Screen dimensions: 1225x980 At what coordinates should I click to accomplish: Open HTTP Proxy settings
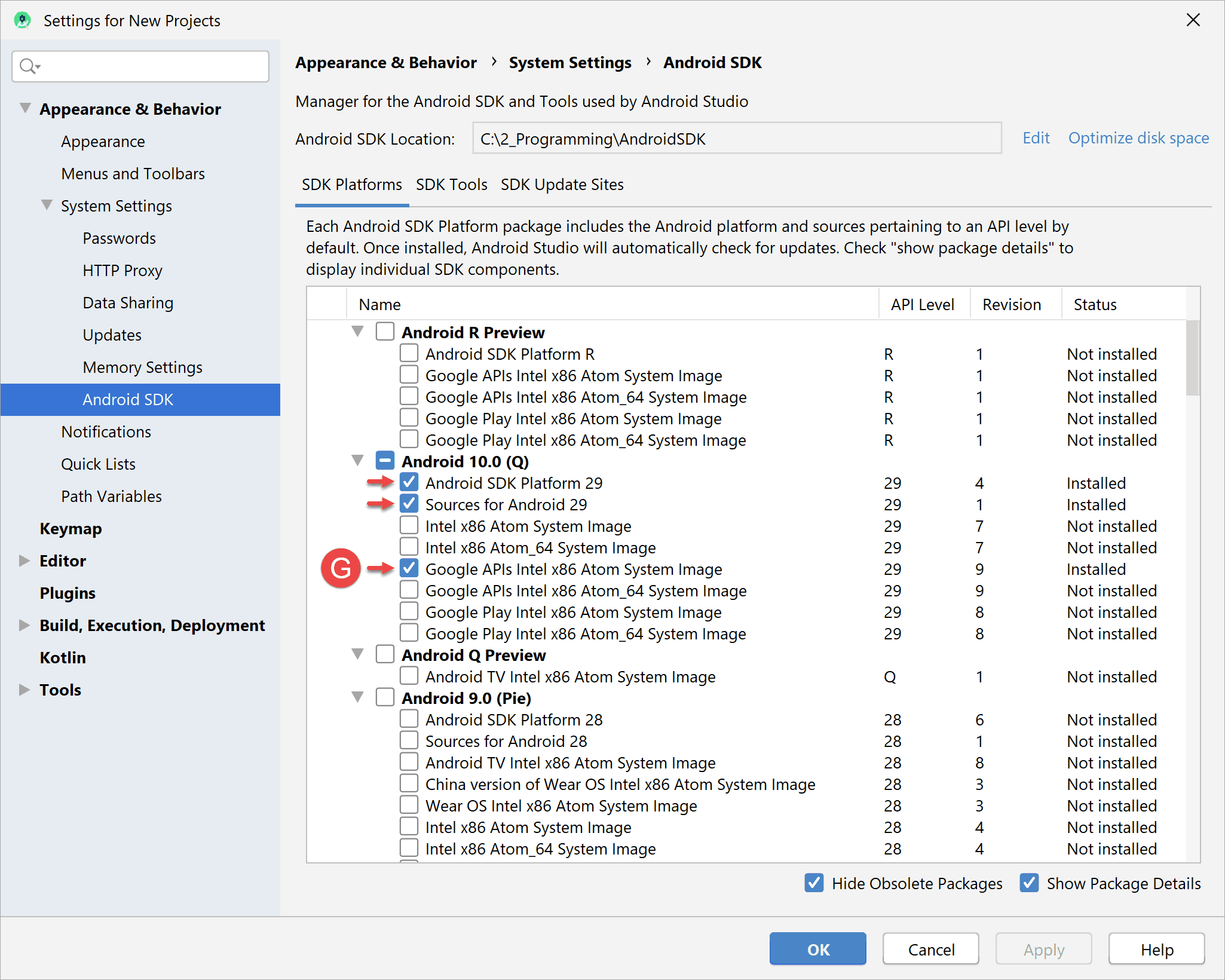pyautogui.click(x=122, y=271)
